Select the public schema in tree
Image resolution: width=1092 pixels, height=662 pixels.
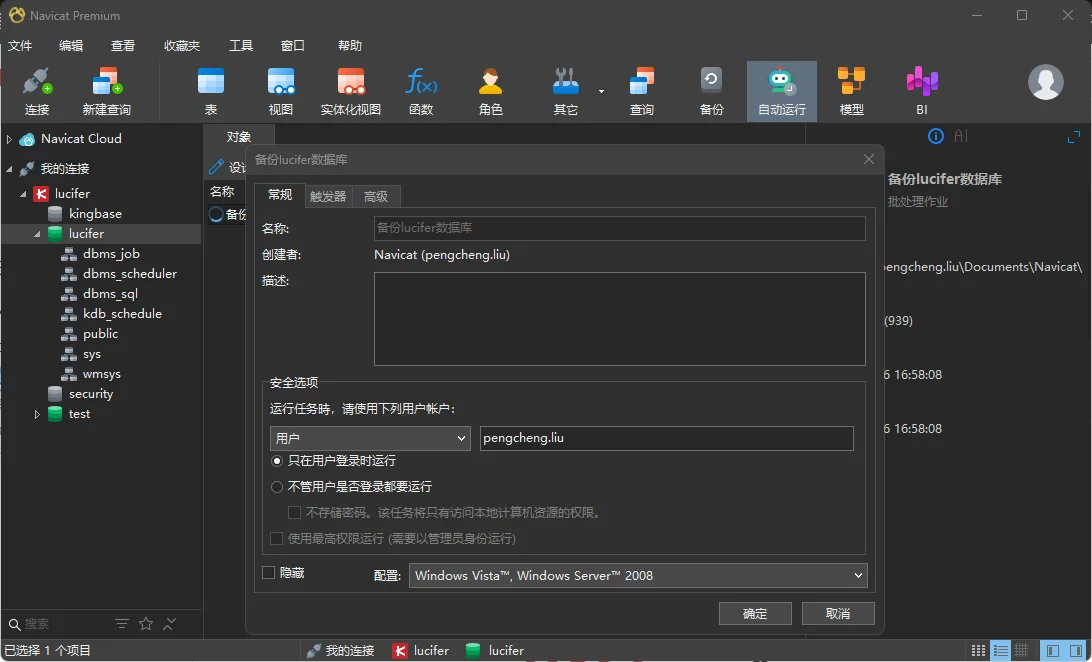[100, 333]
